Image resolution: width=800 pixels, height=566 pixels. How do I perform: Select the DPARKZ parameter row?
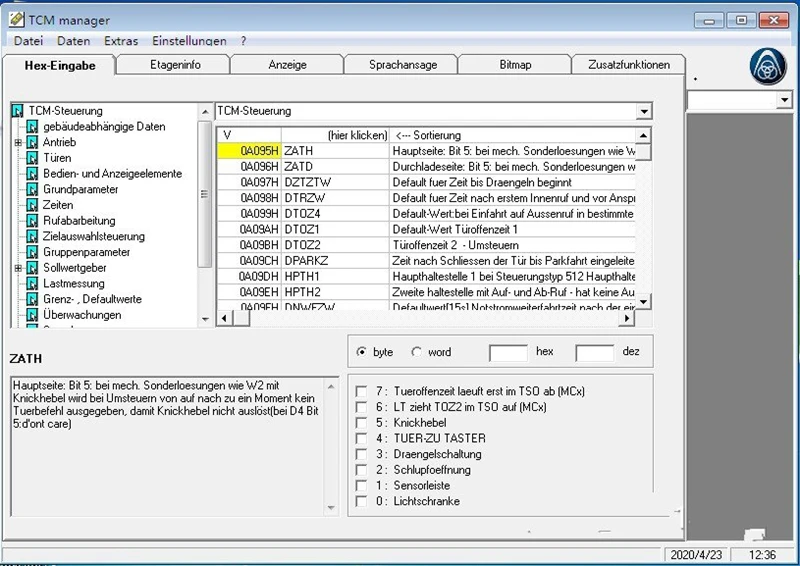click(x=426, y=261)
